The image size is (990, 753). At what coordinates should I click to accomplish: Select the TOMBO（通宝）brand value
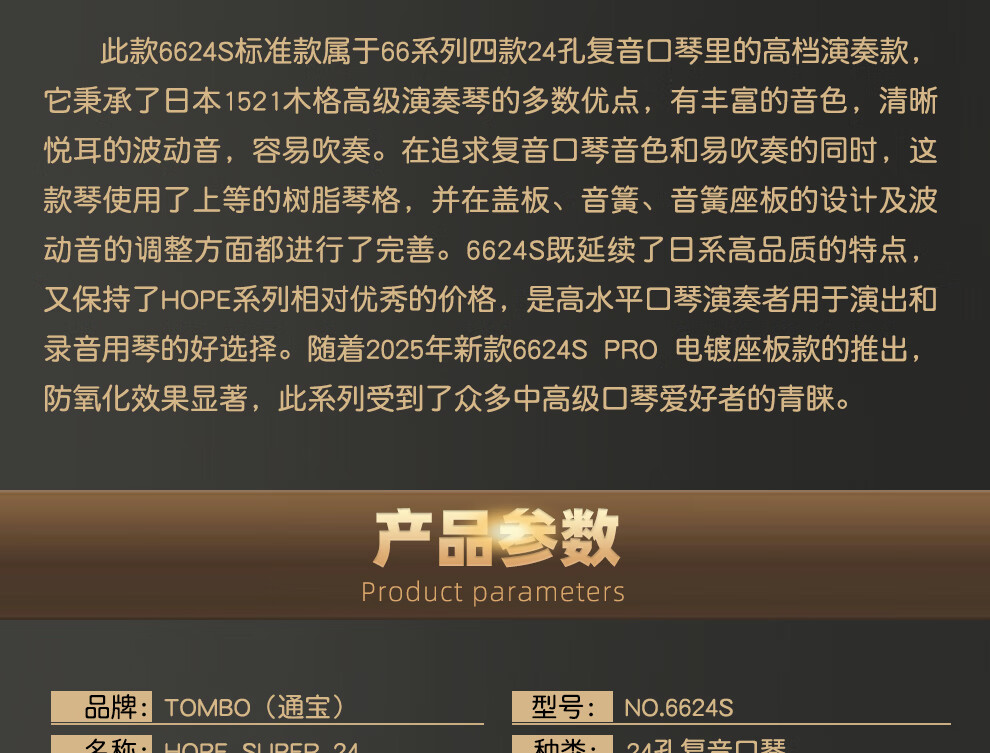click(x=254, y=707)
